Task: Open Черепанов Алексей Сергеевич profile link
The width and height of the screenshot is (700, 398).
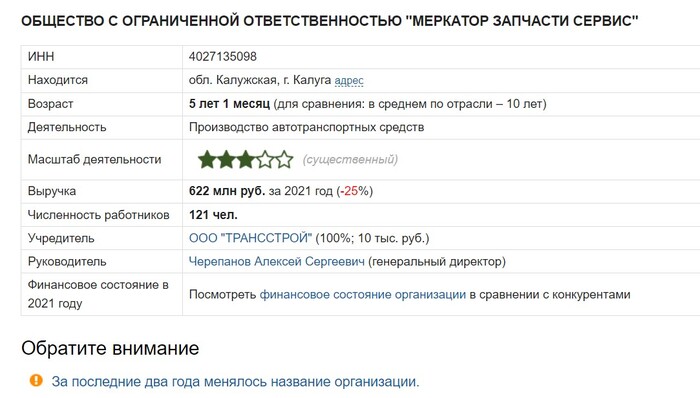Action: 277,261
